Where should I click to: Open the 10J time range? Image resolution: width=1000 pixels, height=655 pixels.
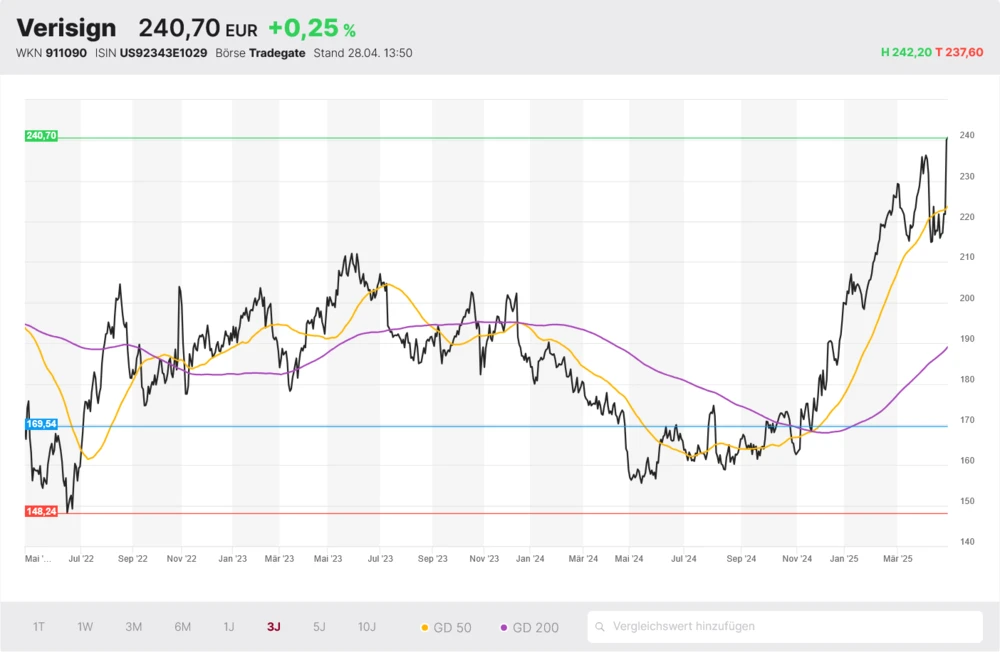(x=367, y=627)
